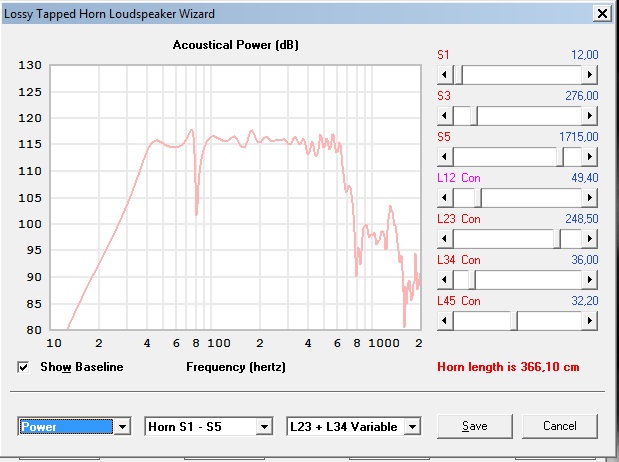This screenshot has height=462, width=619.
Task: Toggle the Show Baseline checkbox
Action: (x=23, y=367)
